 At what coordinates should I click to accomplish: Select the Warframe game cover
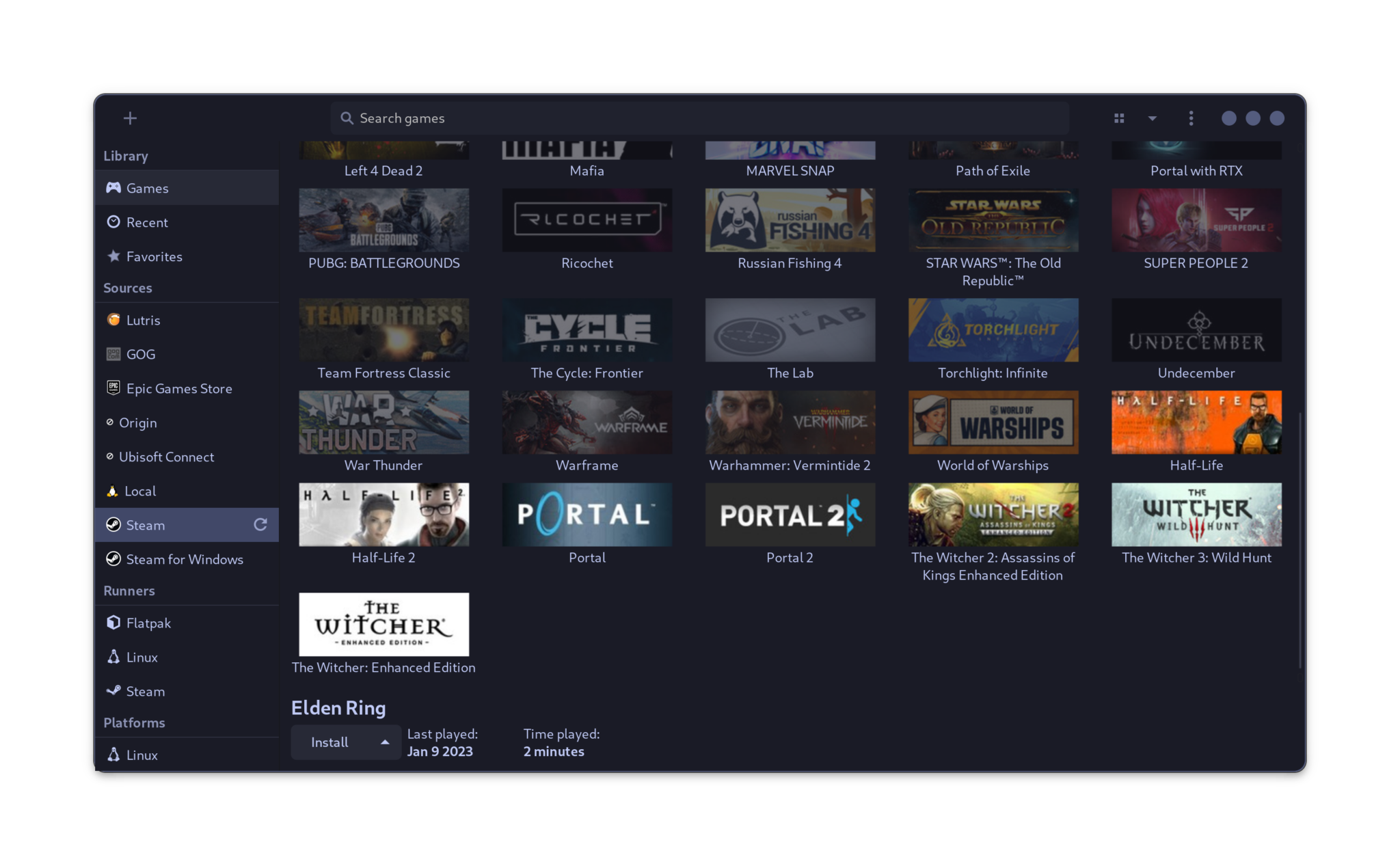click(x=587, y=422)
